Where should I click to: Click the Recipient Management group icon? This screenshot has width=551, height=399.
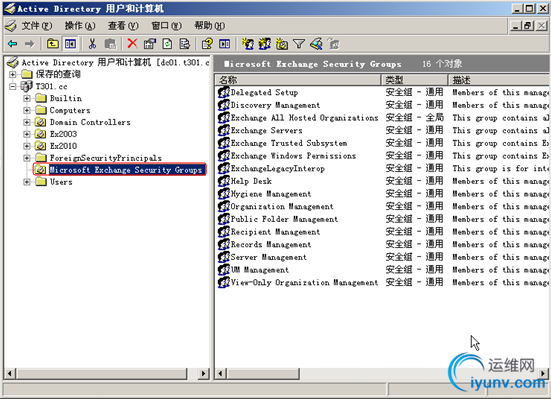[224, 232]
